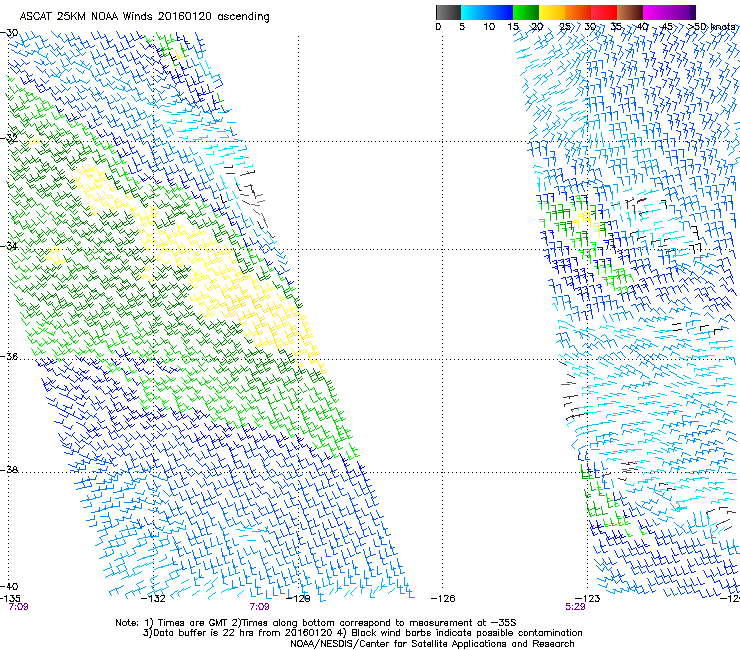Click the red 30–35 knots legend segment
This screenshot has height=650, width=740.
point(604,12)
